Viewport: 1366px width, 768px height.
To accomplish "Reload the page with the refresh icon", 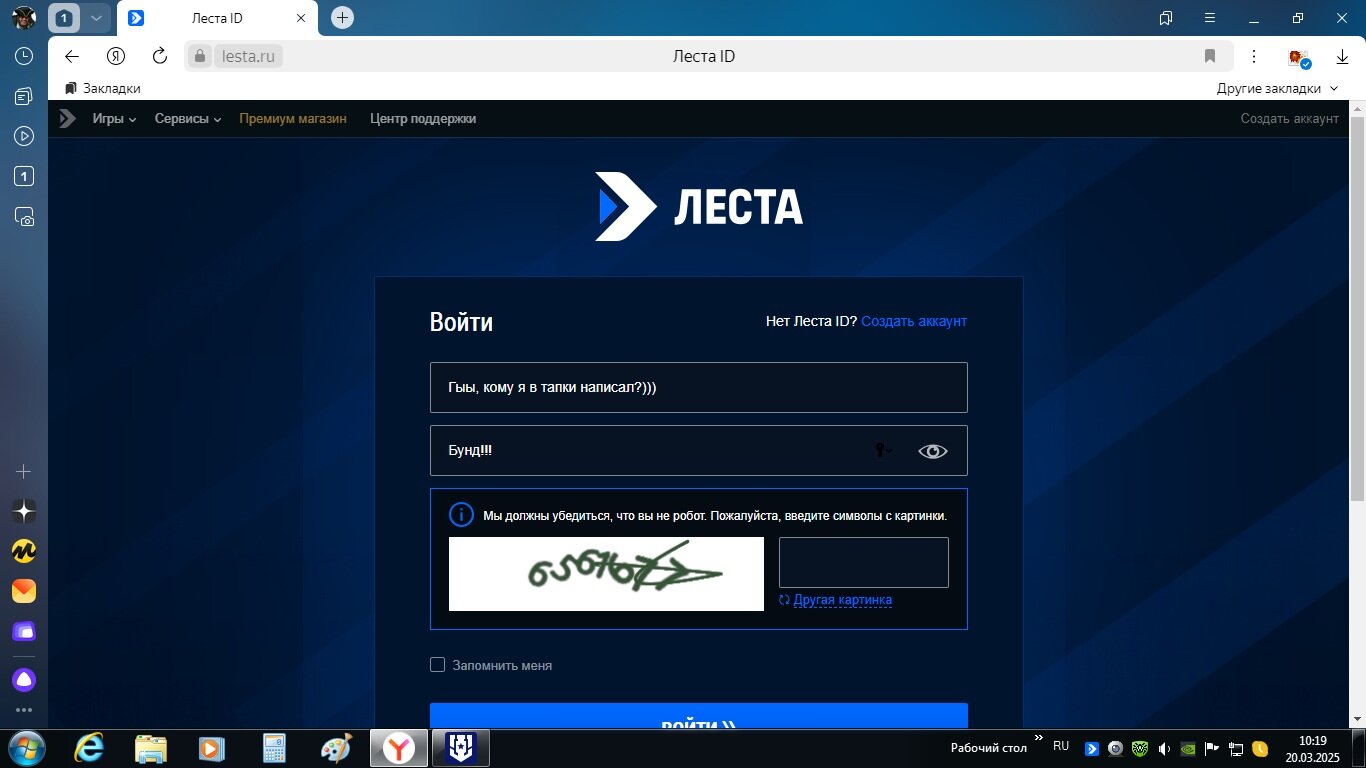I will (x=160, y=56).
